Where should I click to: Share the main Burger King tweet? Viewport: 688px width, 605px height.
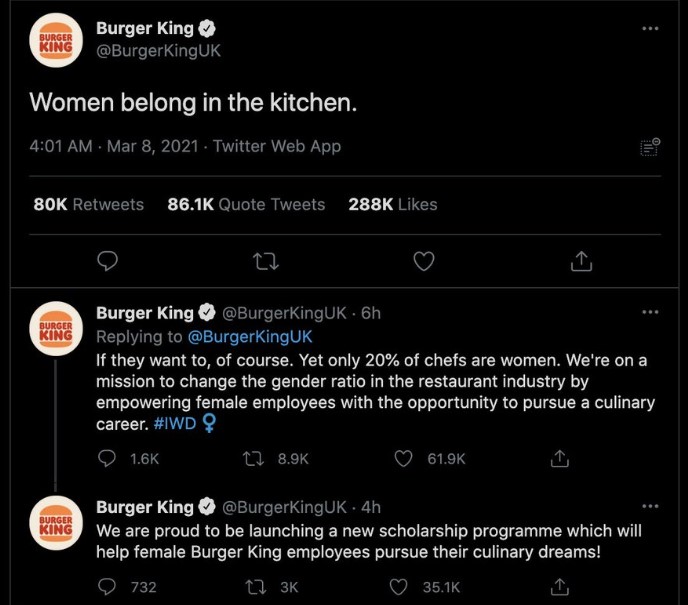[581, 261]
